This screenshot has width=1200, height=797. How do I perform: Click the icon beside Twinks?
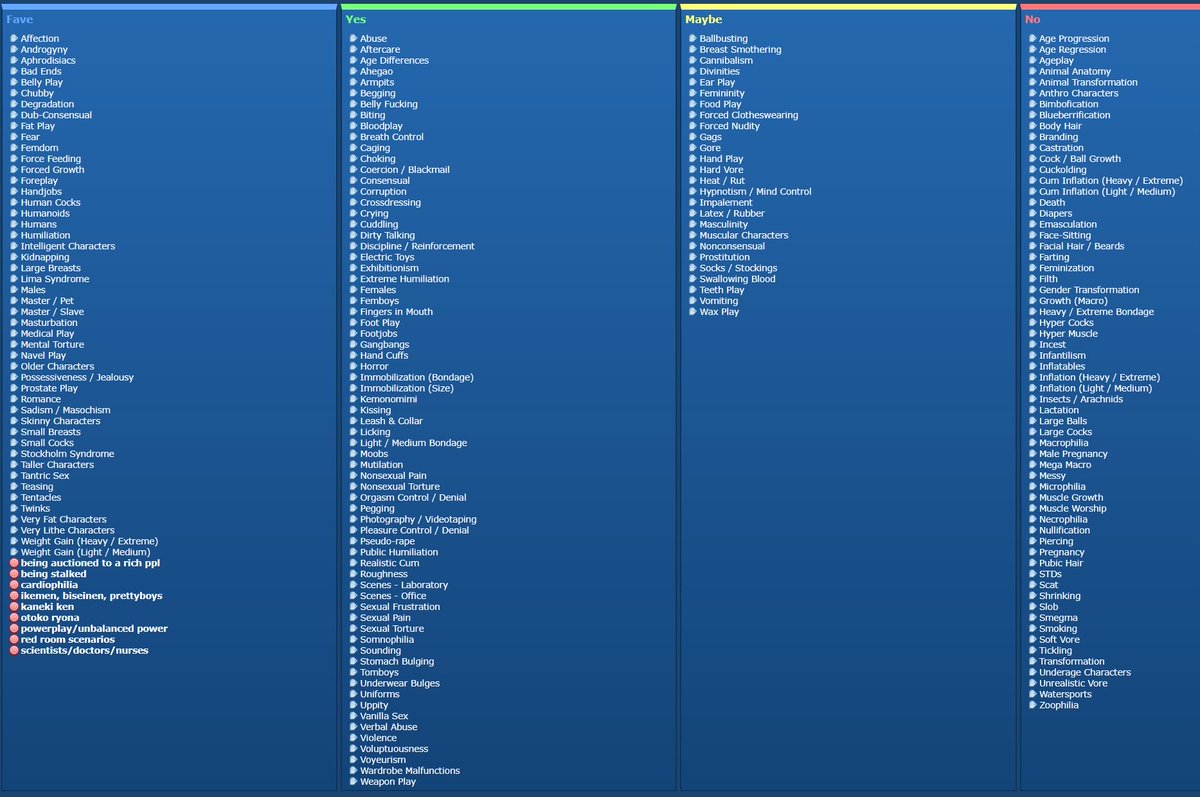(x=14, y=509)
